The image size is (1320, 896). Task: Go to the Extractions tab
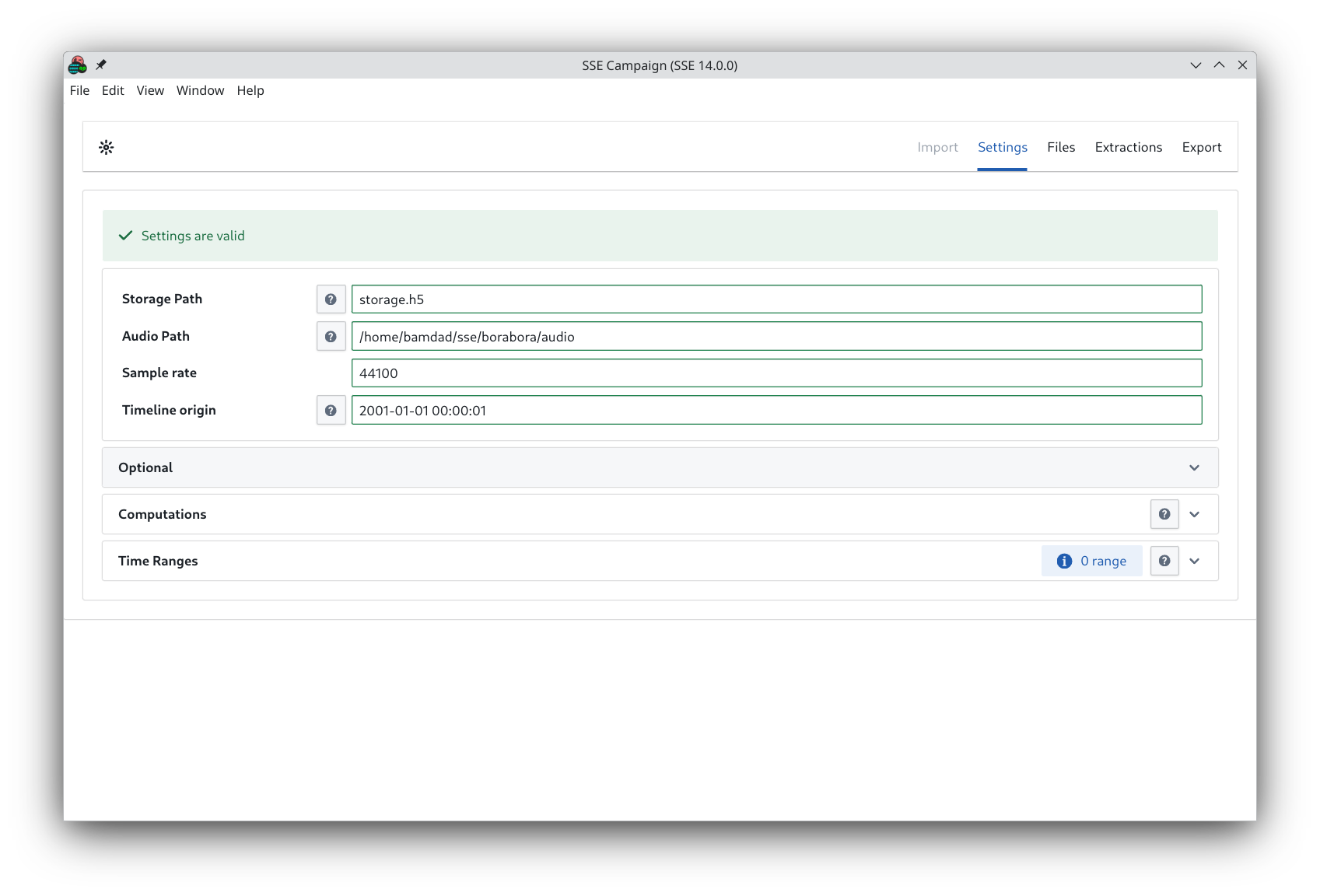click(x=1128, y=147)
